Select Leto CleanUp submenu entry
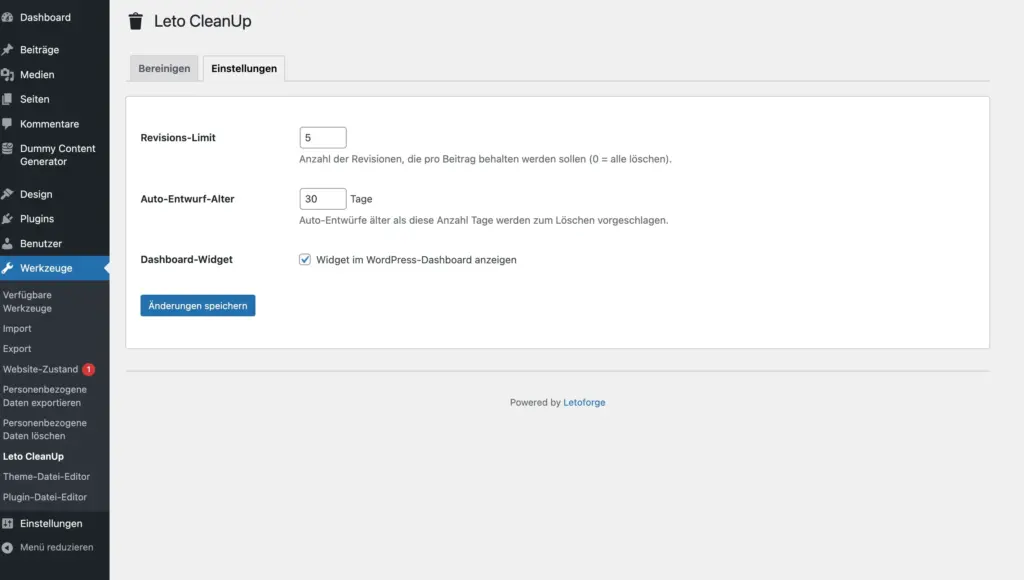 coord(33,456)
